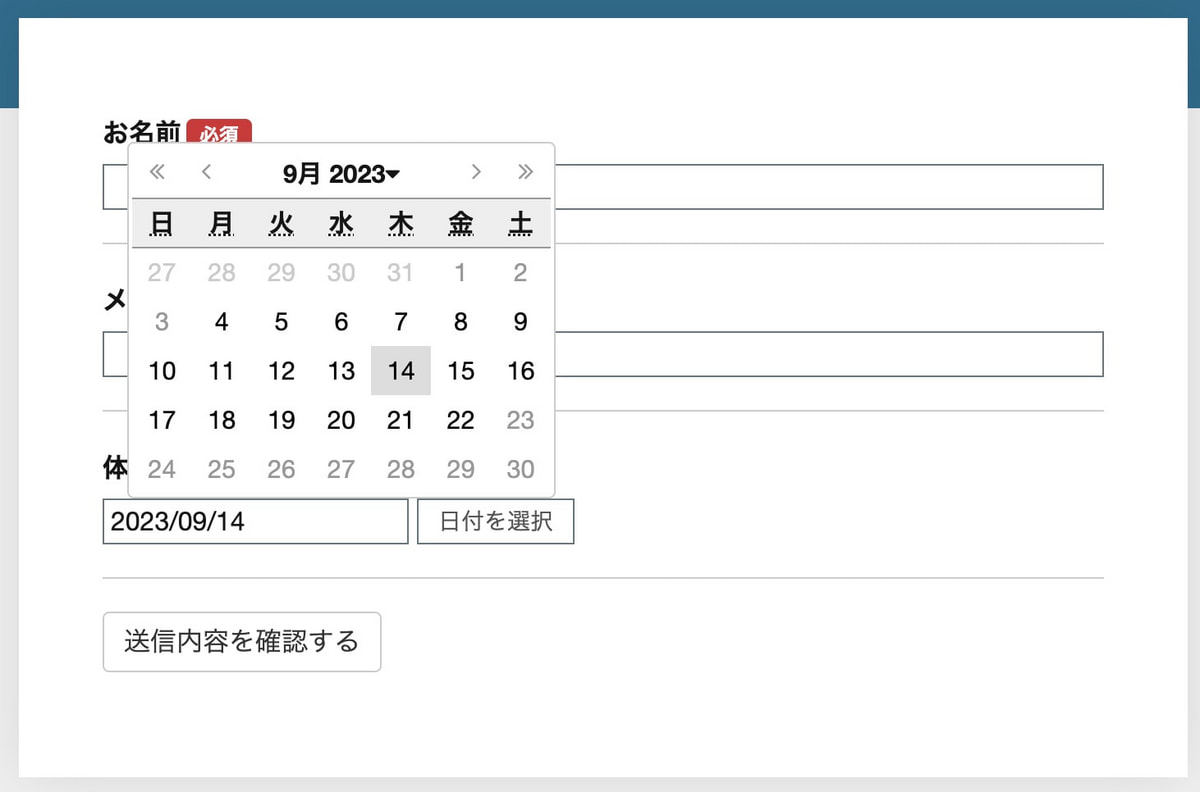Go to previous month with left arrow
Viewport: 1200px width, 792px height.
206,172
